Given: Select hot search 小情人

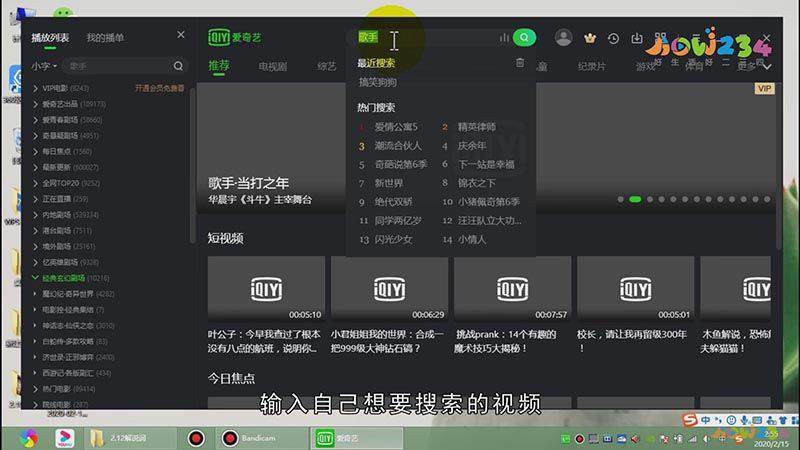Looking at the screenshot, I should pyautogui.click(x=472, y=239).
